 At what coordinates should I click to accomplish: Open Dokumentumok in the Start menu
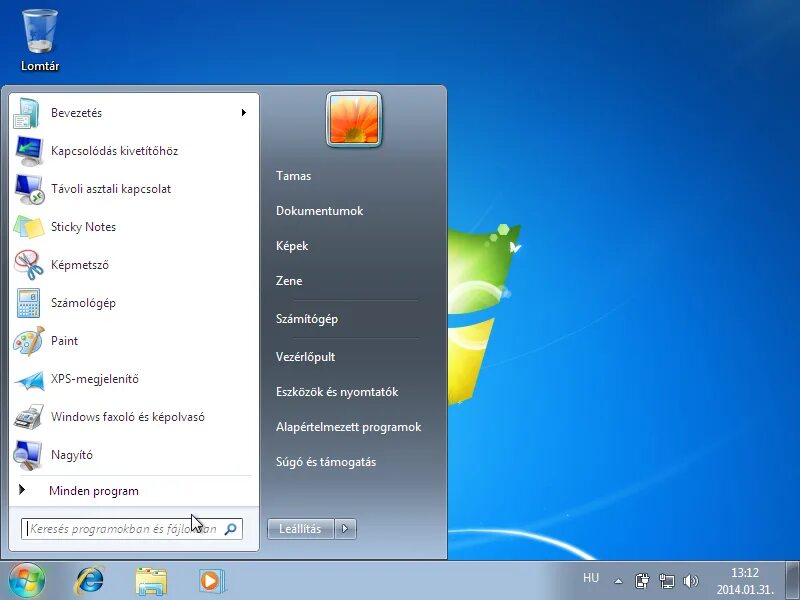[x=319, y=211]
